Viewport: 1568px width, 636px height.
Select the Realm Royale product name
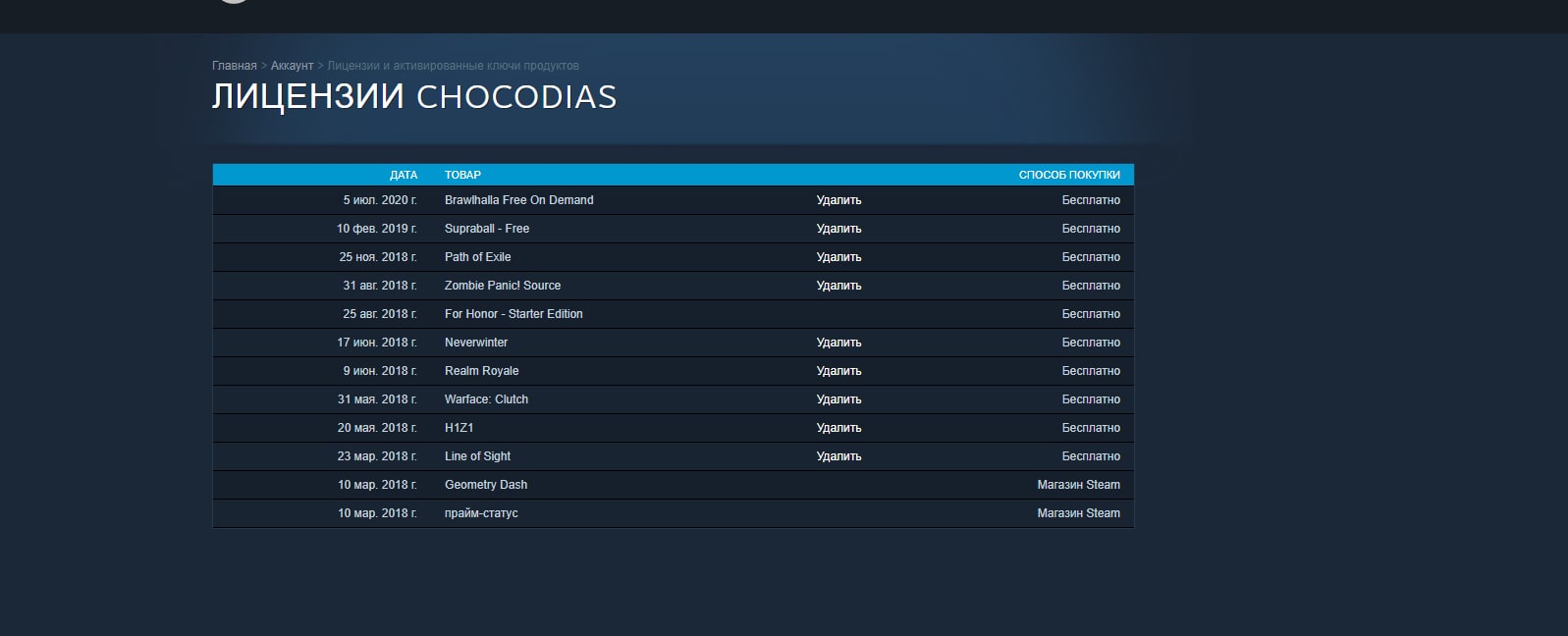[x=481, y=371]
